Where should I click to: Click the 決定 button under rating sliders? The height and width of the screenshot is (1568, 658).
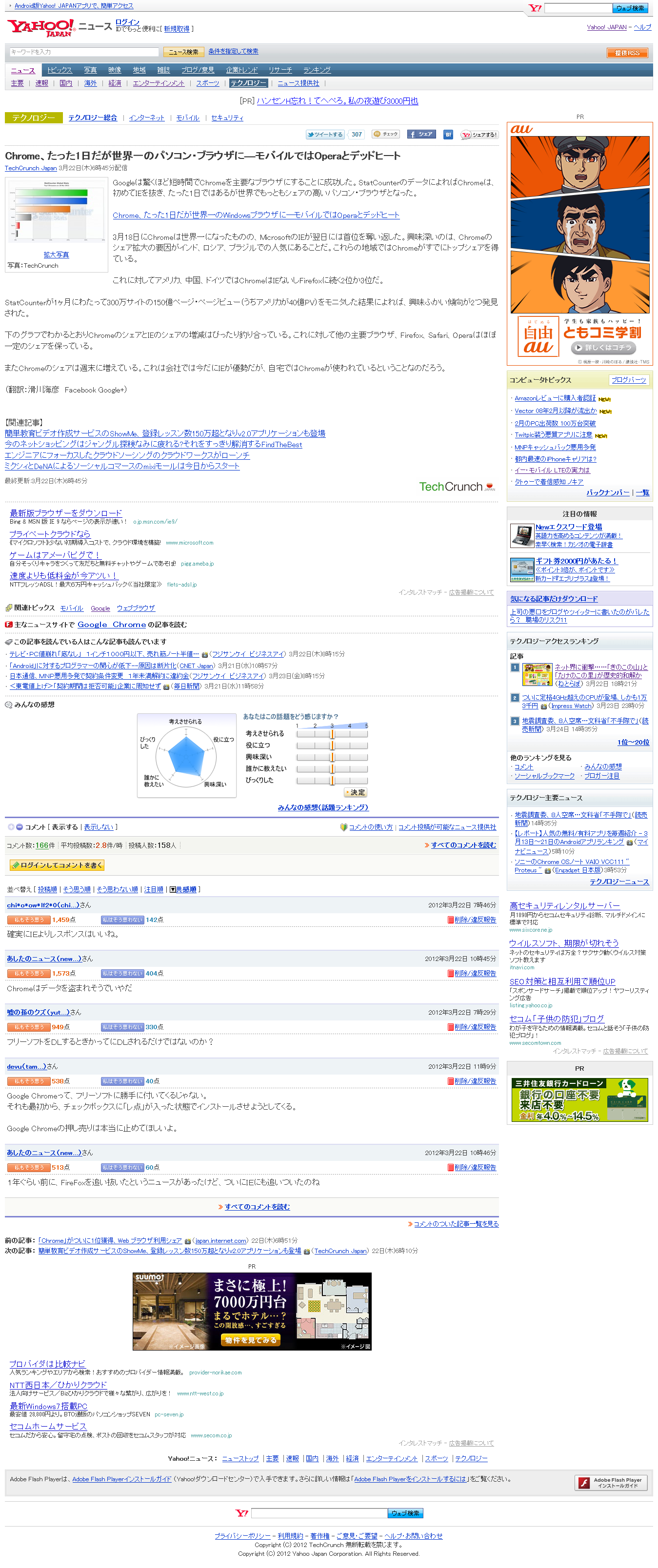(x=356, y=792)
